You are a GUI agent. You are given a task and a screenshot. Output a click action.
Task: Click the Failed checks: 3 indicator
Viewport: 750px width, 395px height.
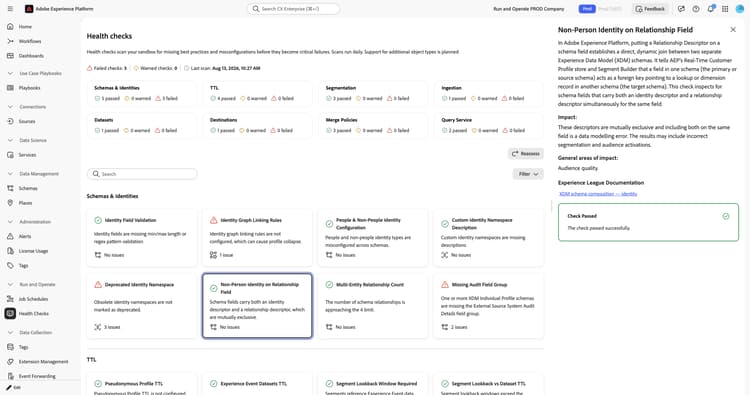[107, 68]
